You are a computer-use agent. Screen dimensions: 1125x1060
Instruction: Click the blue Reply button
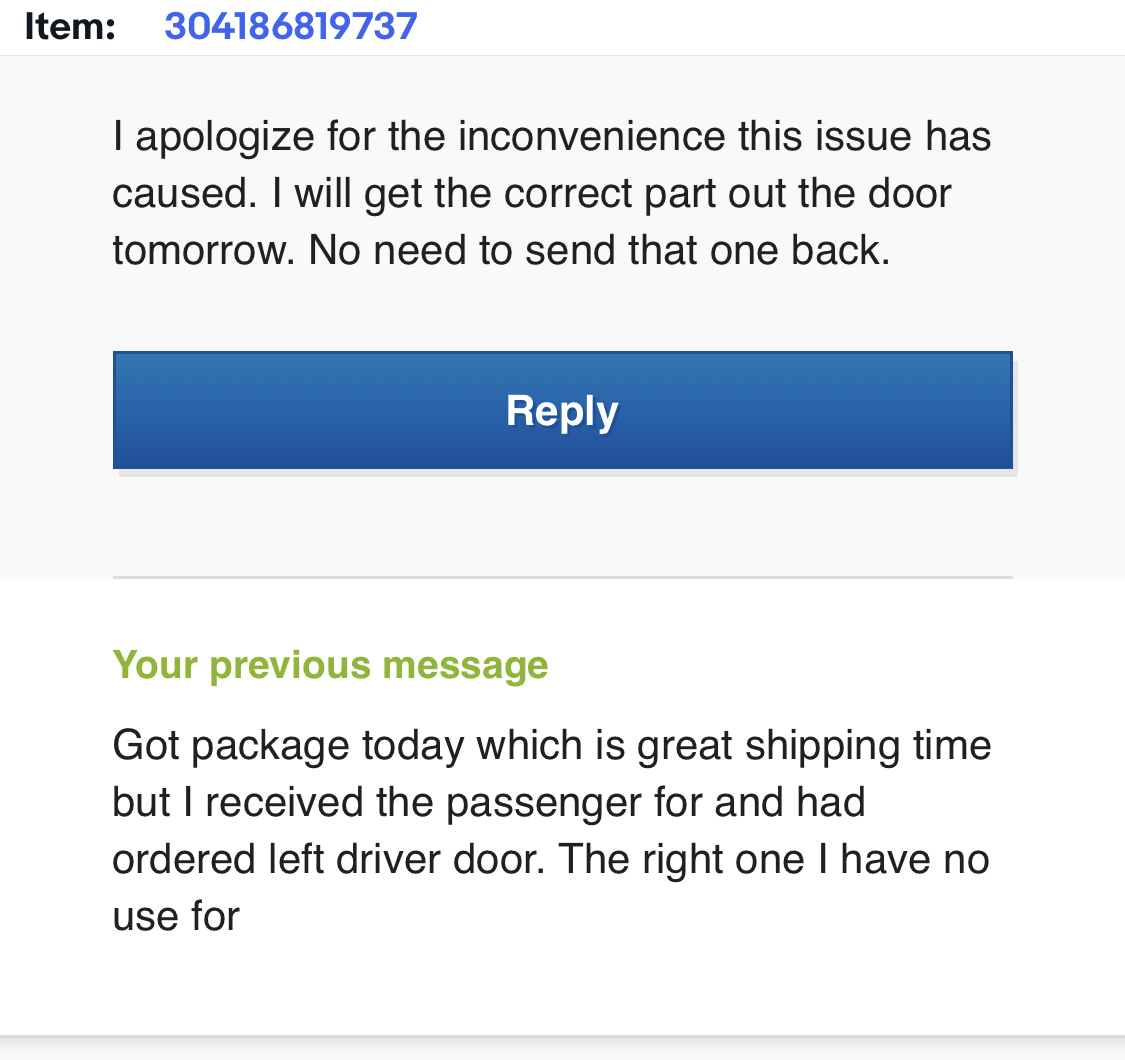coord(562,411)
